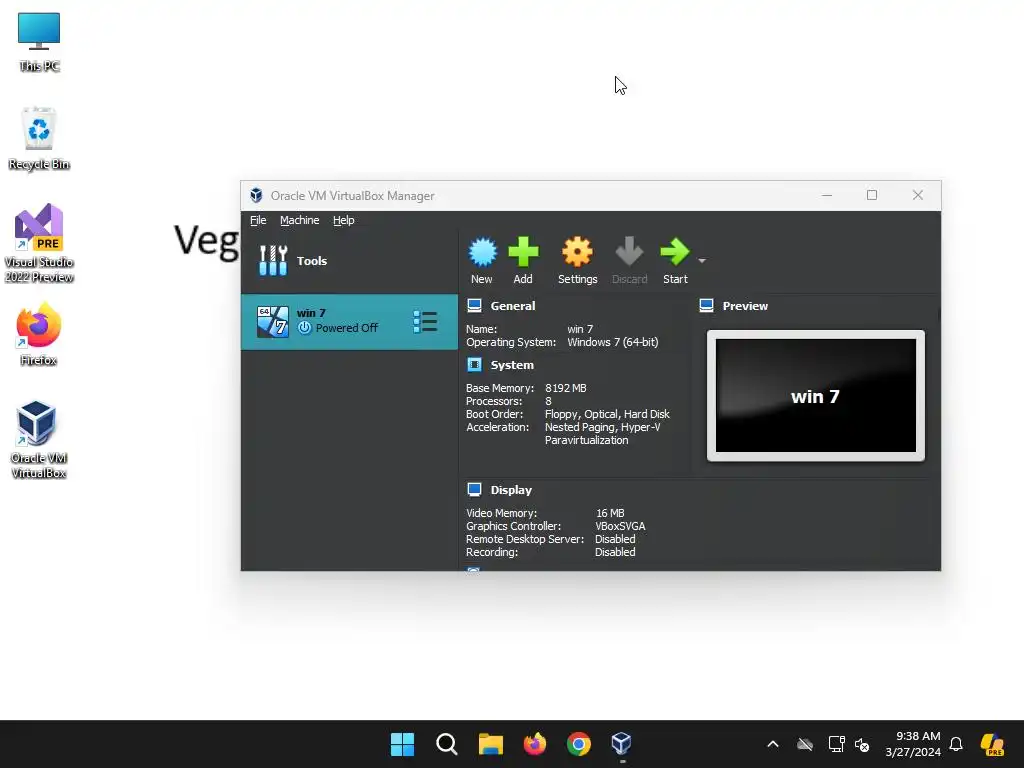Click the Display section header
Image resolution: width=1024 pixels, height=768 pixels.
click(x=511, y=490)
